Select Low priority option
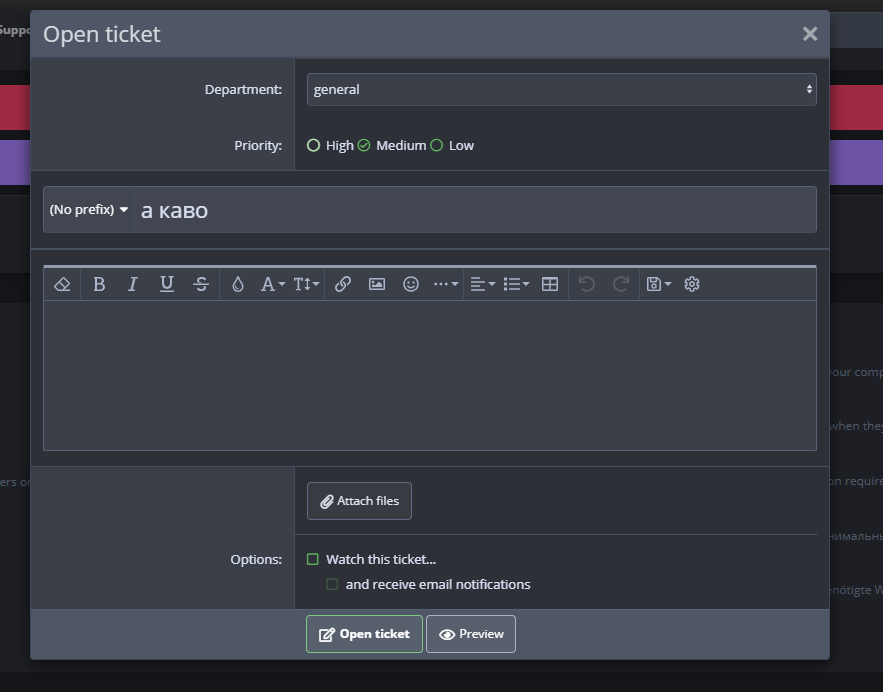The width and height of the screenshot is (883, 692). [436, 145]
